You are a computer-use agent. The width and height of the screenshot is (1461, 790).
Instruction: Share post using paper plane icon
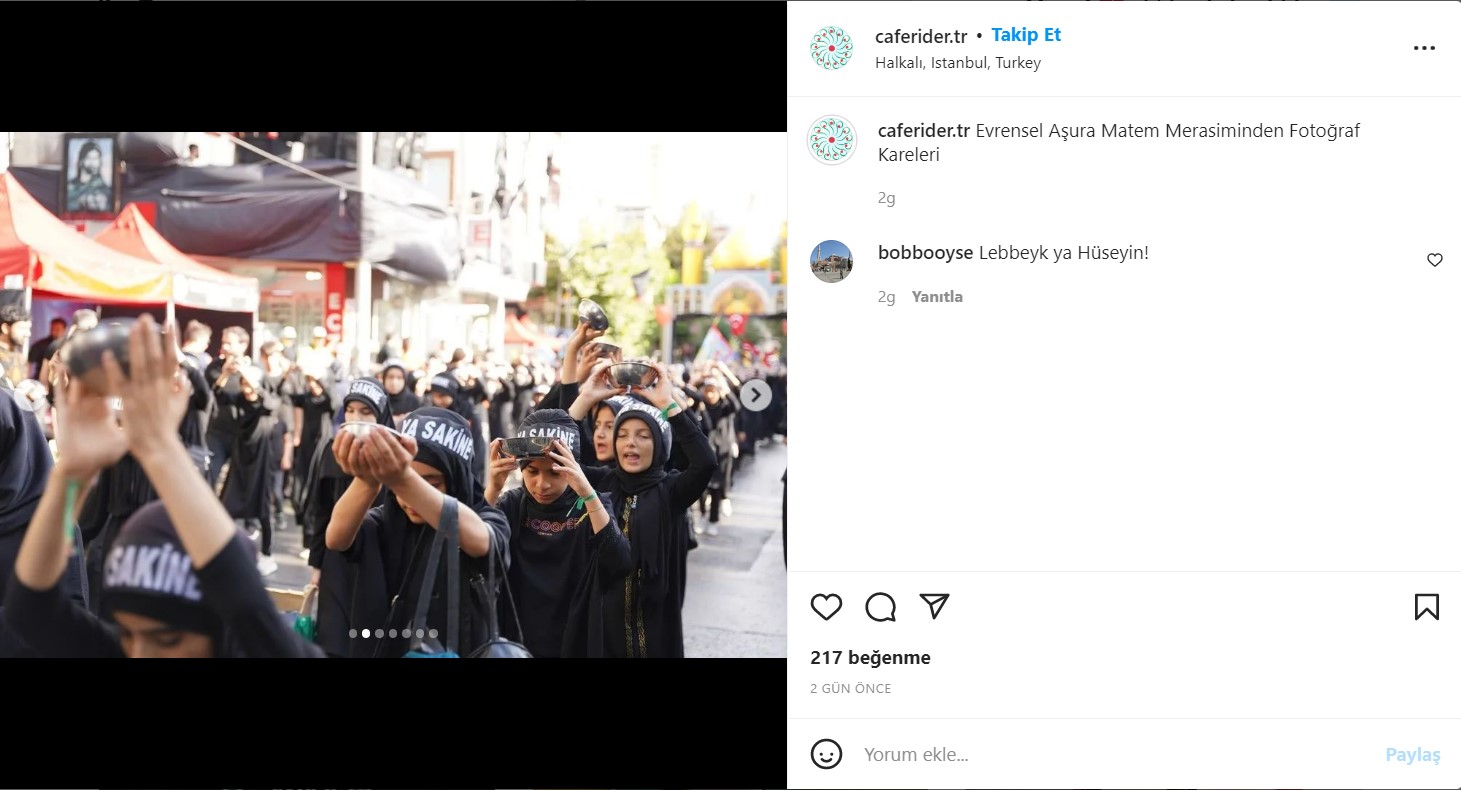(x=934, y=607)
